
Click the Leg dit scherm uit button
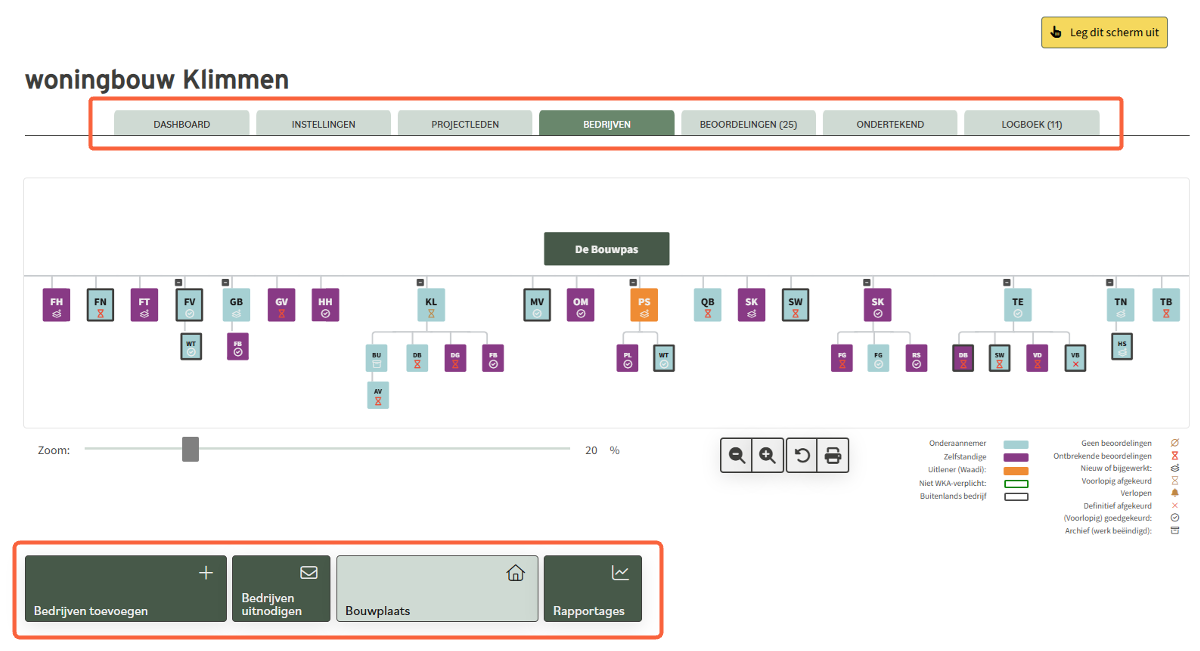pyautogui.click(x=1104, y=32)
